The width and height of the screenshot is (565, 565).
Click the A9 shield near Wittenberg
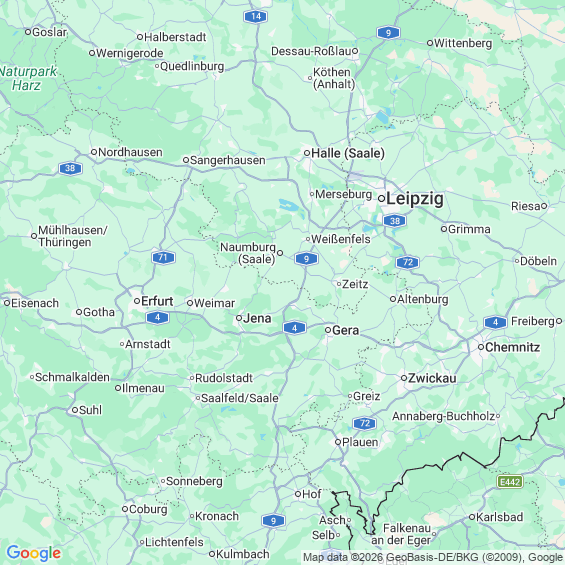[x=388, y=33]
